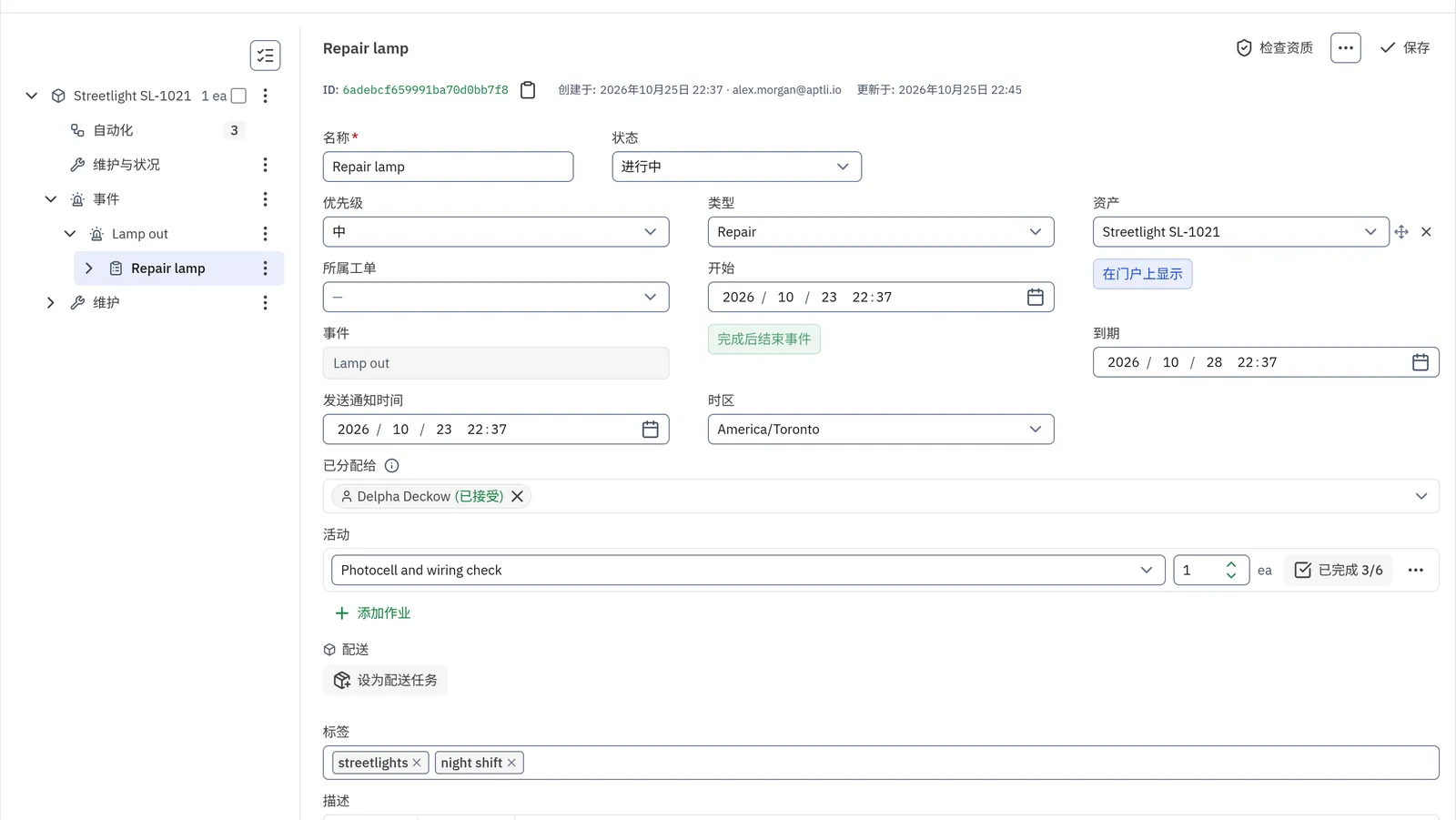Open options menu for Repair lamp tree row
The height and width of the screenshot is (820, 1456).
[265, 268]
